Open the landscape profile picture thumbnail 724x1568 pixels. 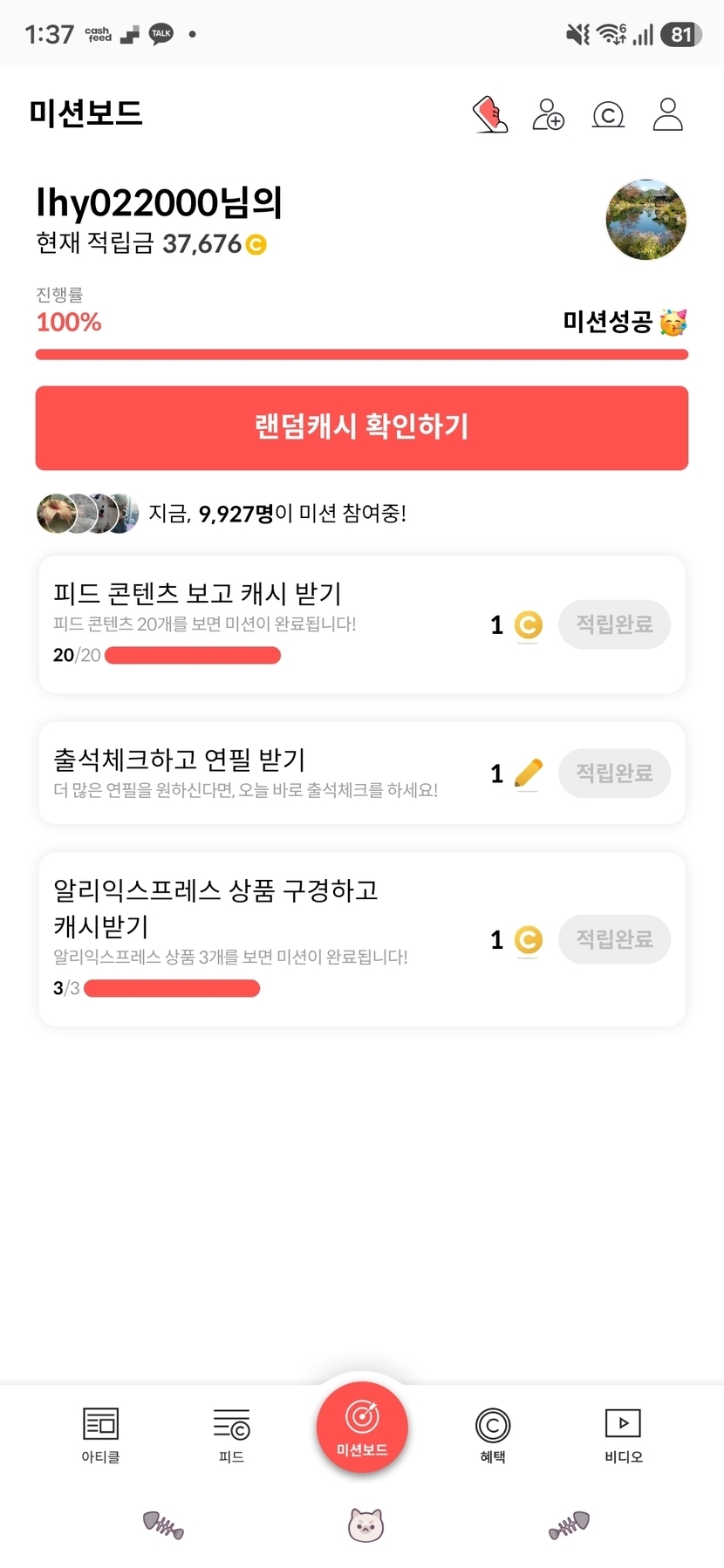646,220
